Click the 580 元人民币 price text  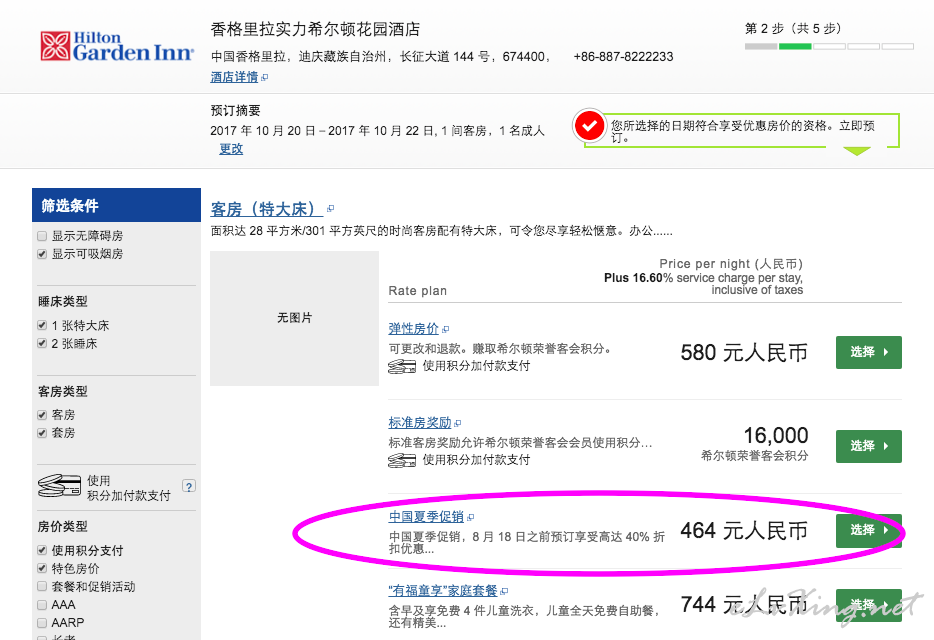pyautogui.click(x=744, y=353)
